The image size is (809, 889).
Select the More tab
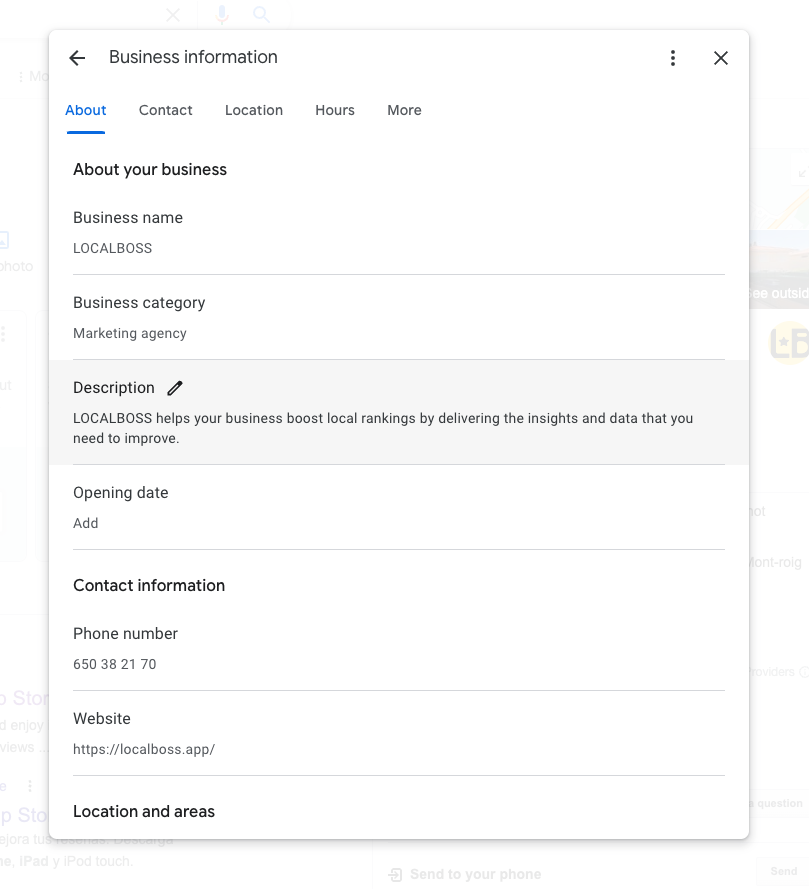pos(404,110)
